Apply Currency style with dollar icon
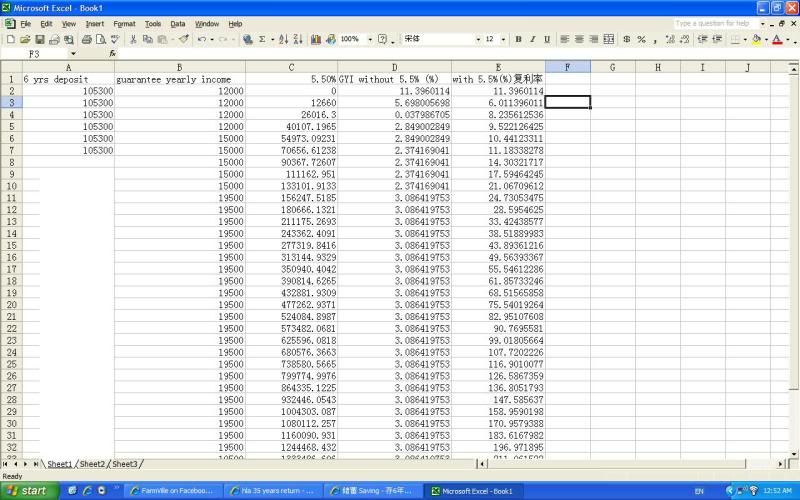800x500 pixels. 626,39
